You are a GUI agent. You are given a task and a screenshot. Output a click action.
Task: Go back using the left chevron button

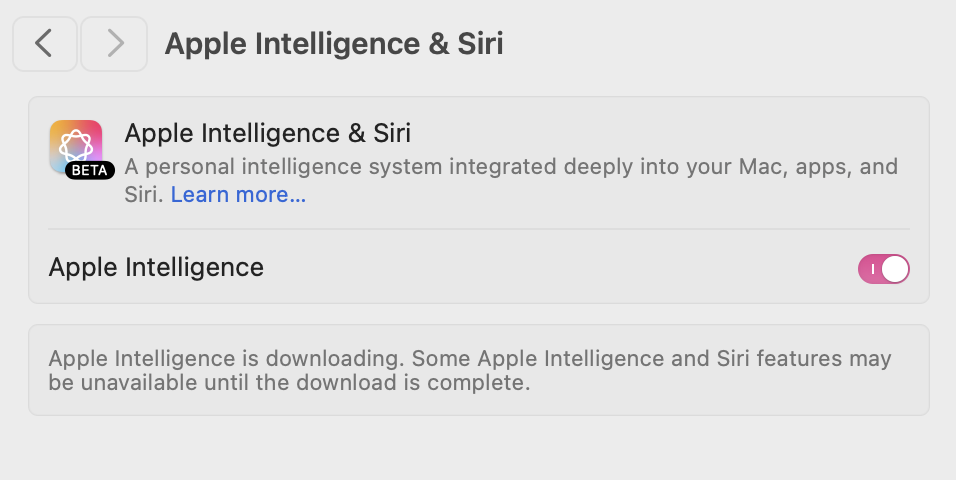[44, 43]
